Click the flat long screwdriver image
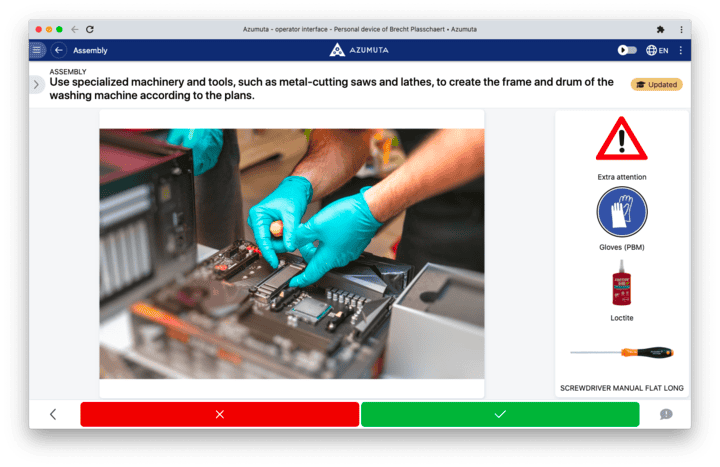Image resolution: width=720 pixels, height=467 pixels. tap(622, 353)
